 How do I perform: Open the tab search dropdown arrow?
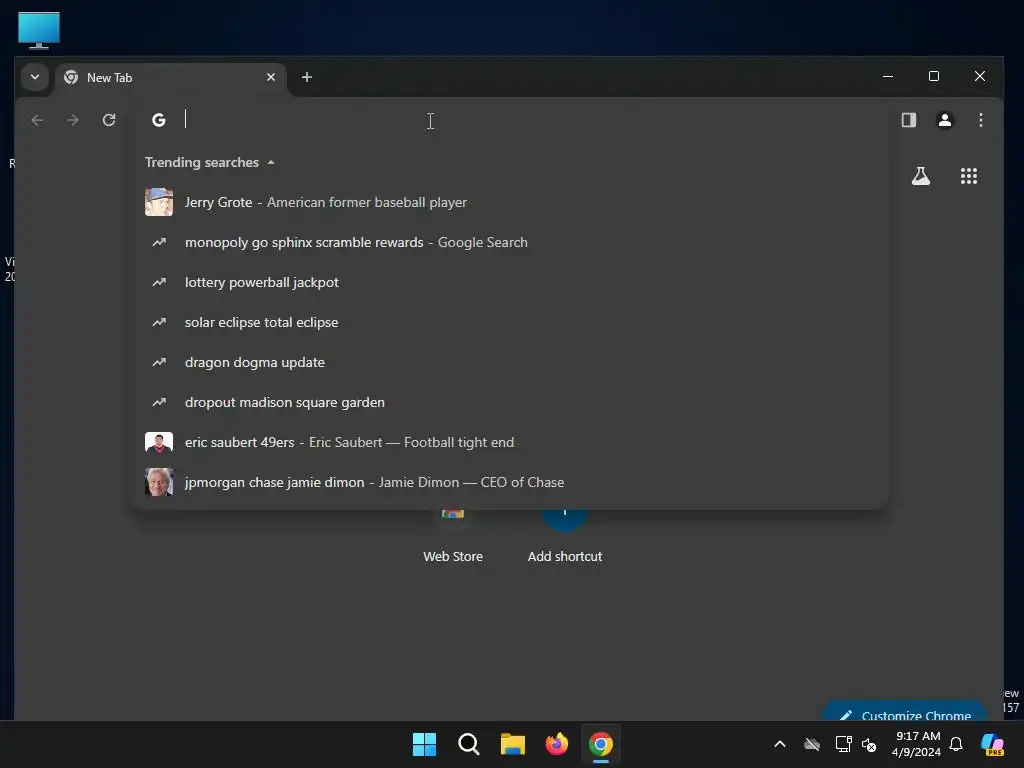pyautogui.click(x=35, y=77)
